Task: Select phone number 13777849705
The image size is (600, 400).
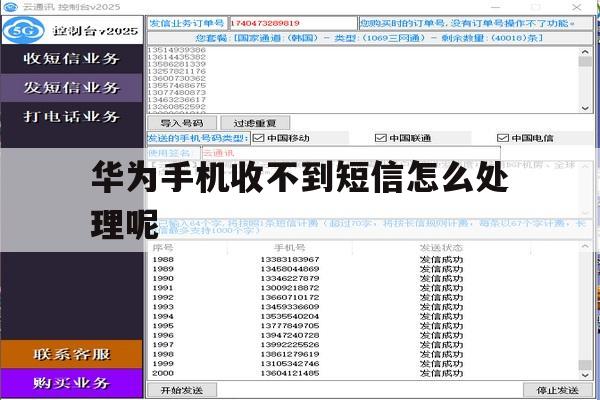Action: (x=290, y=326)
